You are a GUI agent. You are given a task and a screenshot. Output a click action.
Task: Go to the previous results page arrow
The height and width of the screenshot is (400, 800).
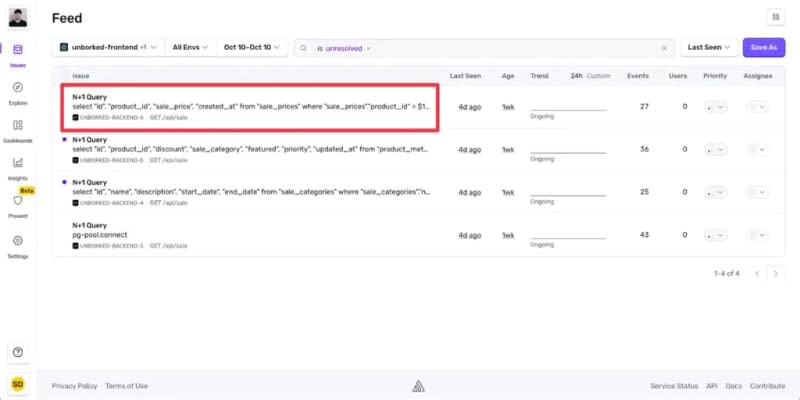(x=757, y=273)
